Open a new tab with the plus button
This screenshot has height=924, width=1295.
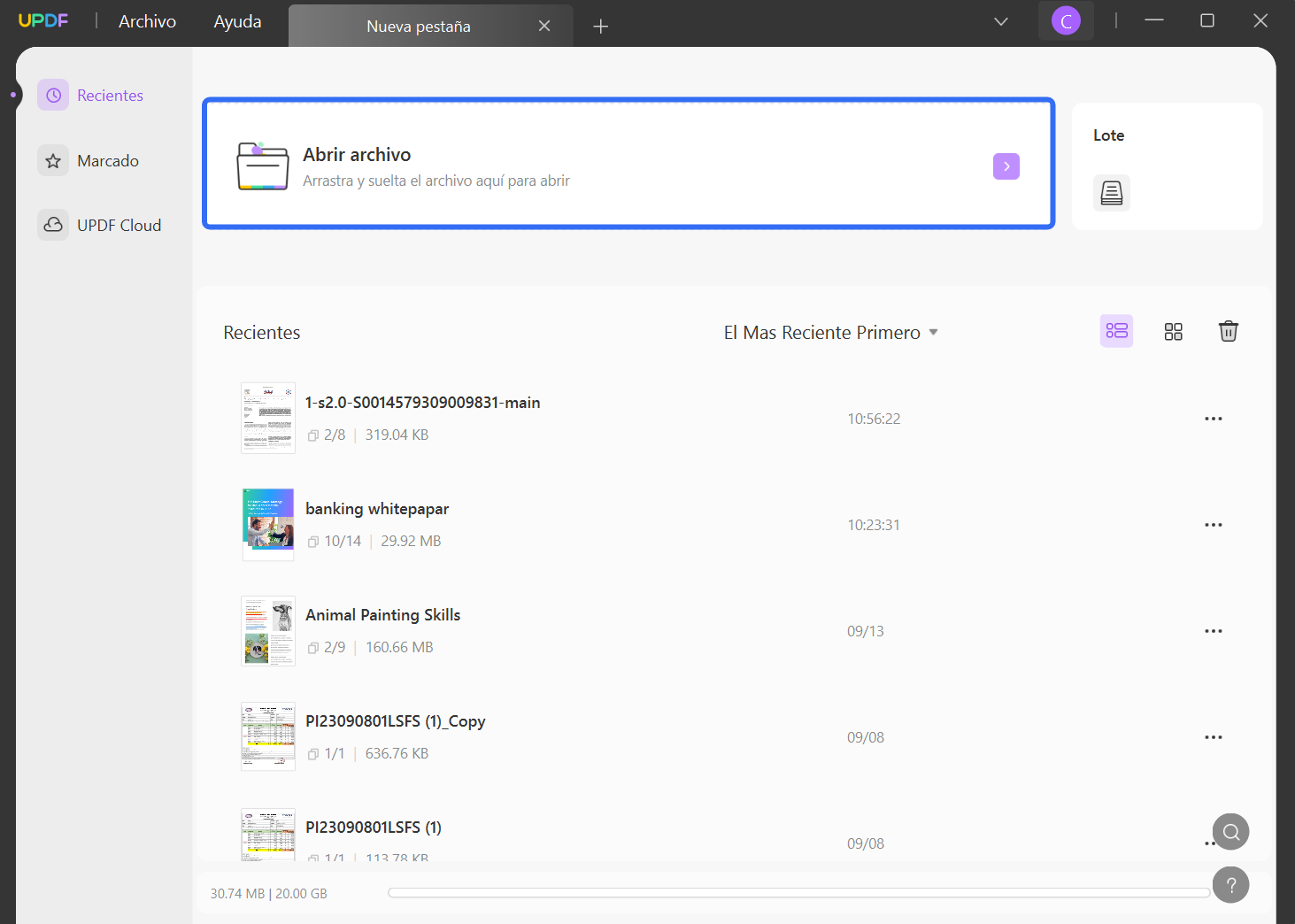point(600,26)
